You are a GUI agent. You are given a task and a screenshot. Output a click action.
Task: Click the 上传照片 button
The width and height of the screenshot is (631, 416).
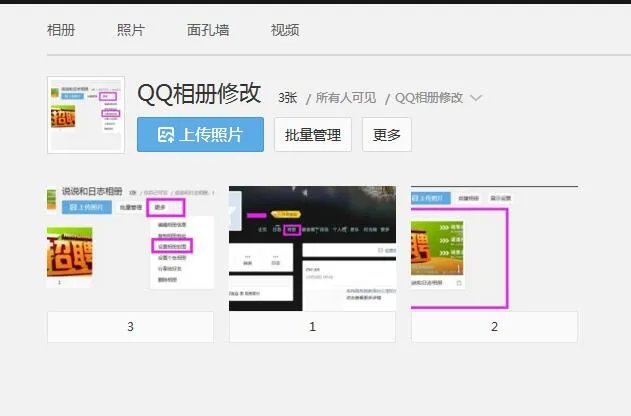point(200,134)
